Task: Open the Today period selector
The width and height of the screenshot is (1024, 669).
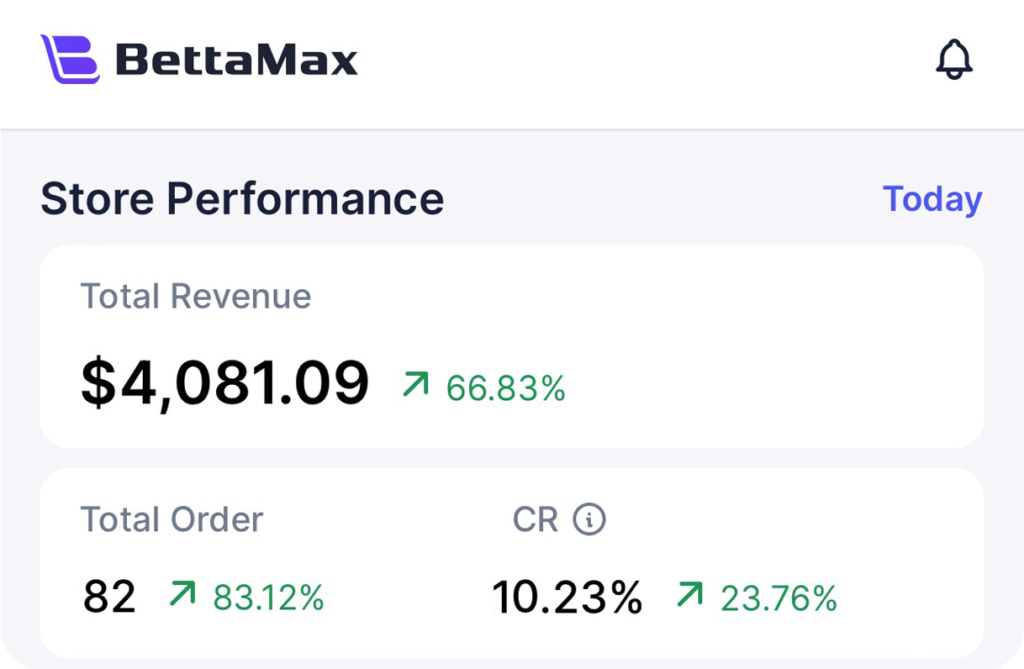Action: (x=932, y=199)
